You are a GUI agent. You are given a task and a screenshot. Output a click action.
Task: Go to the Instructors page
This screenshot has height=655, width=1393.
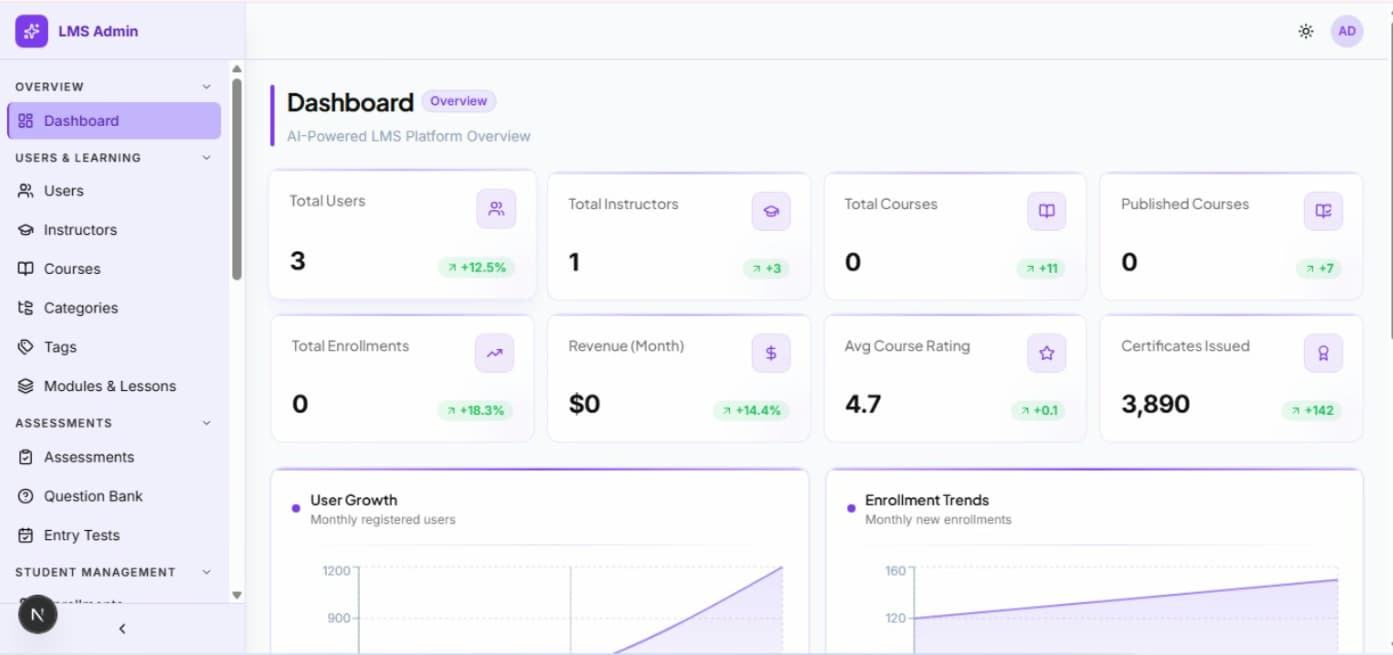coord(114,230)
